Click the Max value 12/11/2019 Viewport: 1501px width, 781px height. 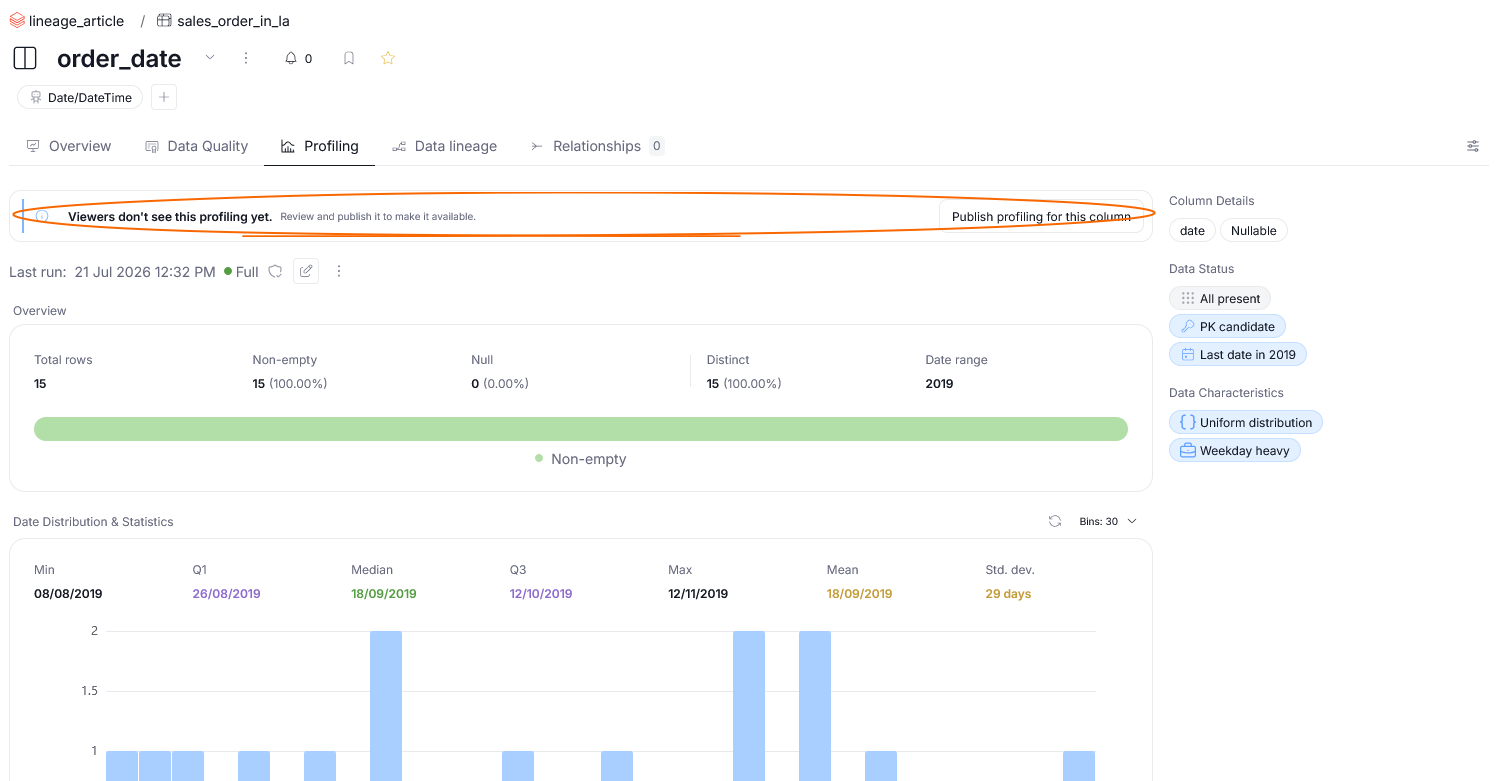pyautogui.click(x=698, y=594)
